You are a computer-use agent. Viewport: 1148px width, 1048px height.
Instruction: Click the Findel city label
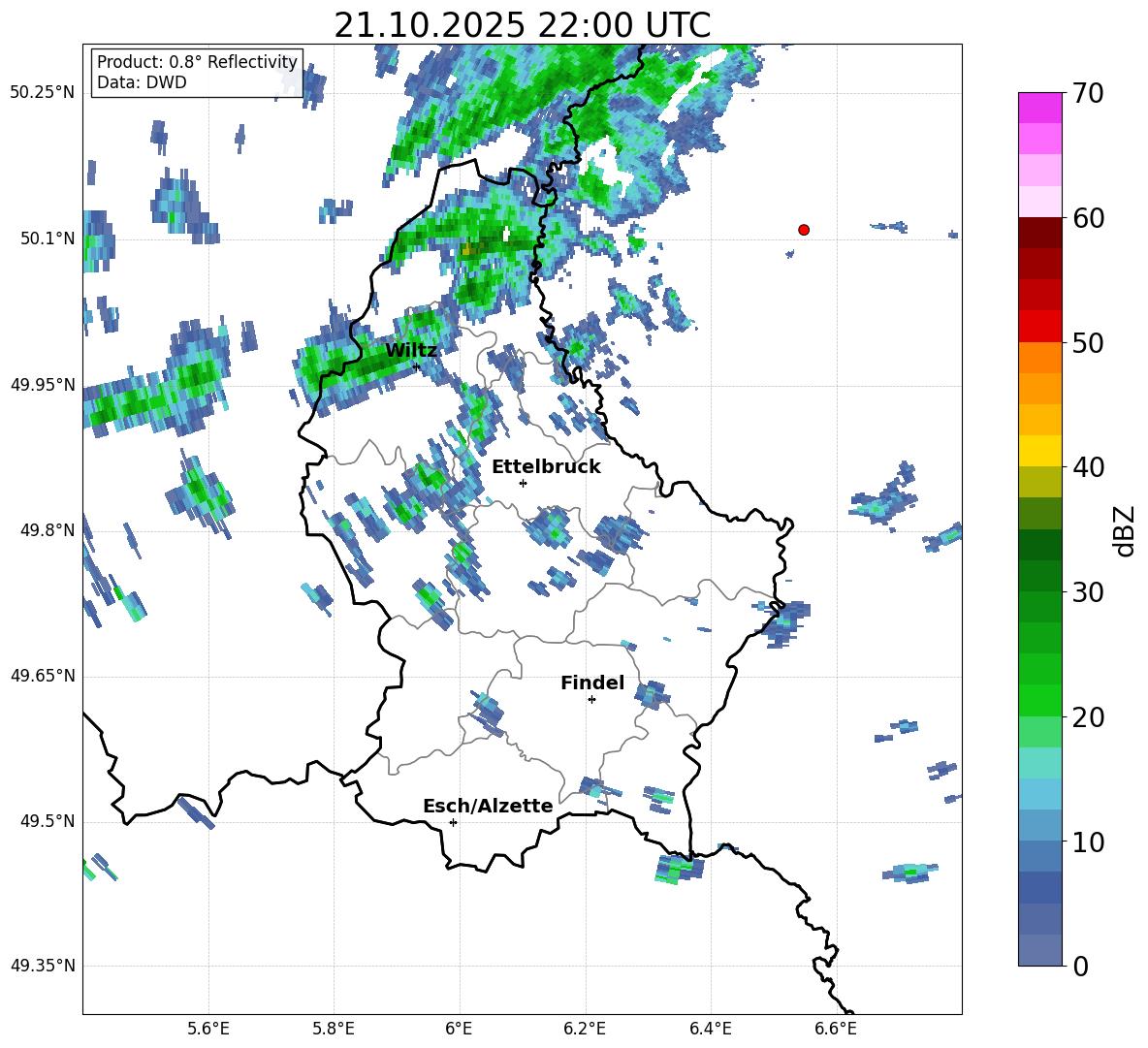(x=592, y=683)
